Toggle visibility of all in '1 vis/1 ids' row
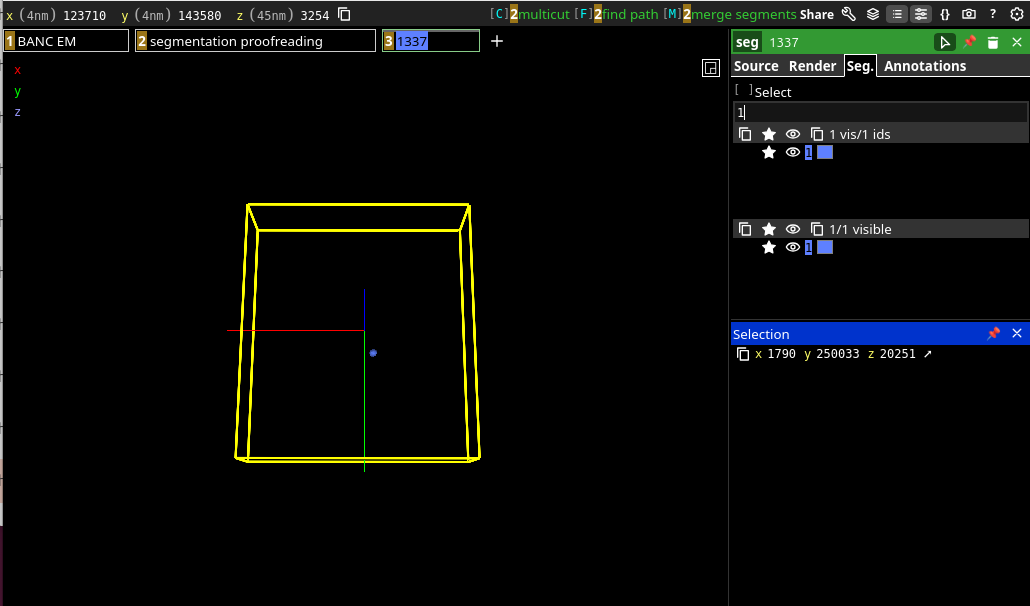 (x=793, y=134)
